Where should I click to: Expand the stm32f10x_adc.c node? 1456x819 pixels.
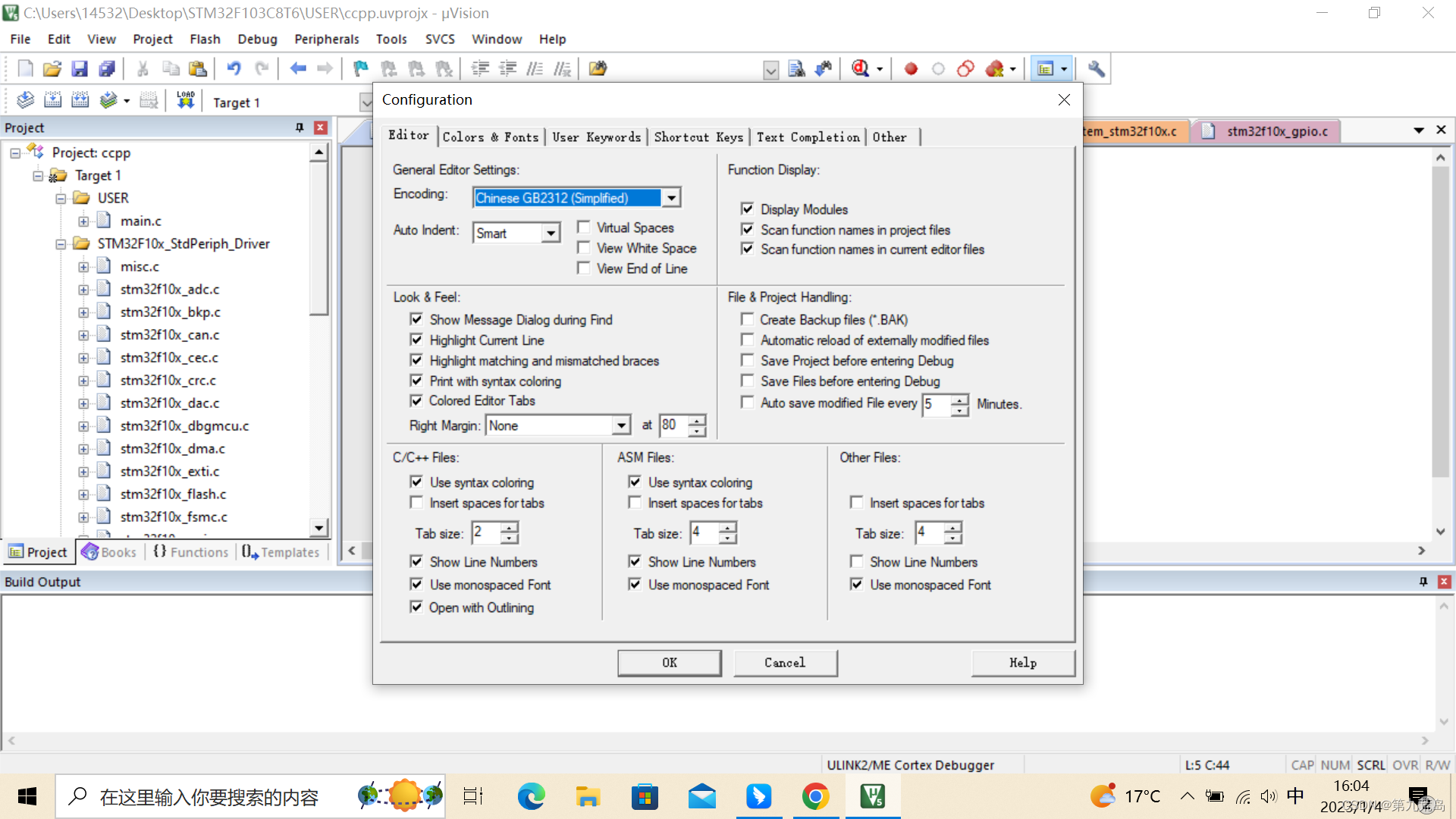(x=83, y=290)
